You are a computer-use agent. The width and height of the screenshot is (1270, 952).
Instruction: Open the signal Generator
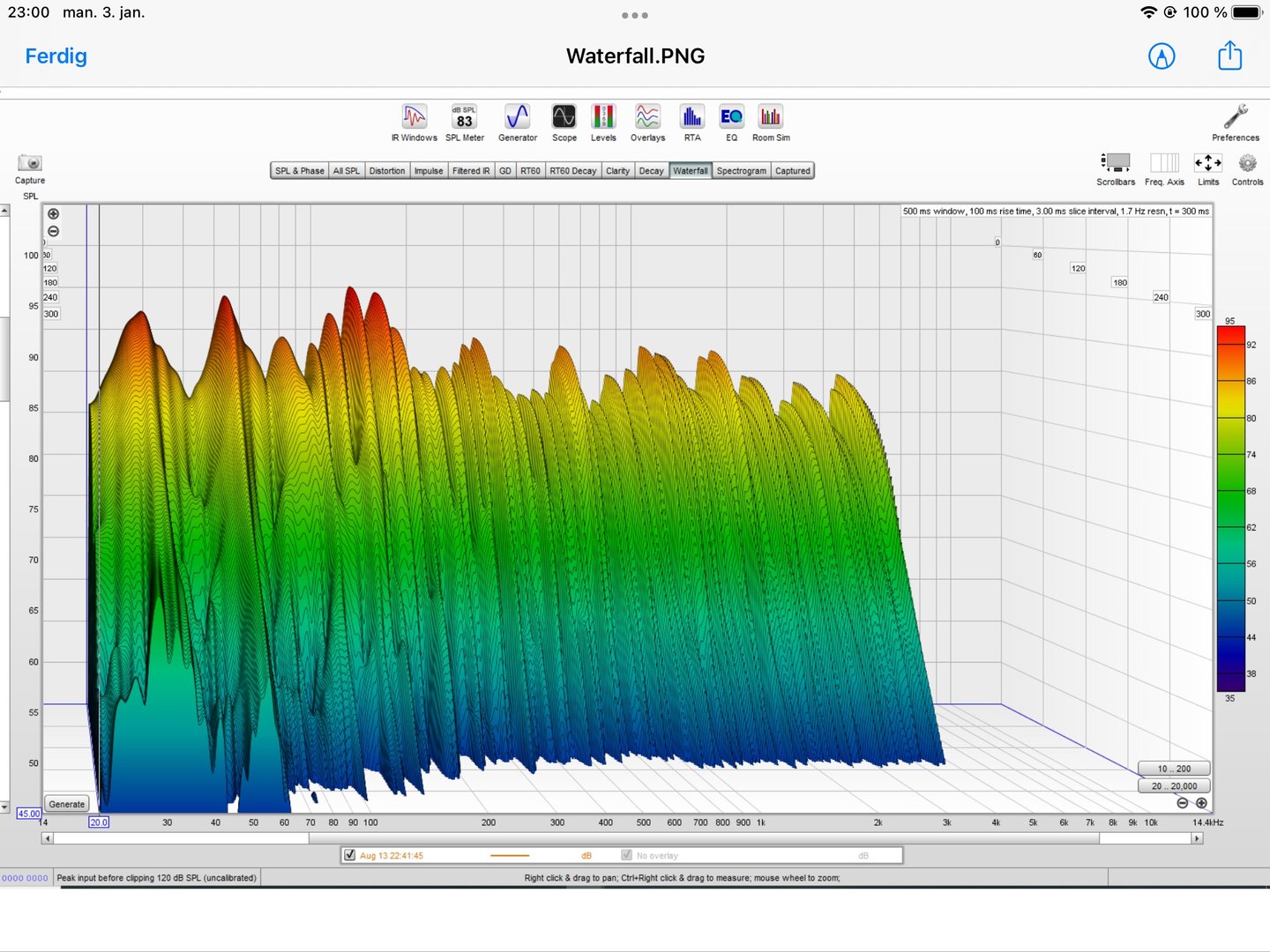coord(518,123)
